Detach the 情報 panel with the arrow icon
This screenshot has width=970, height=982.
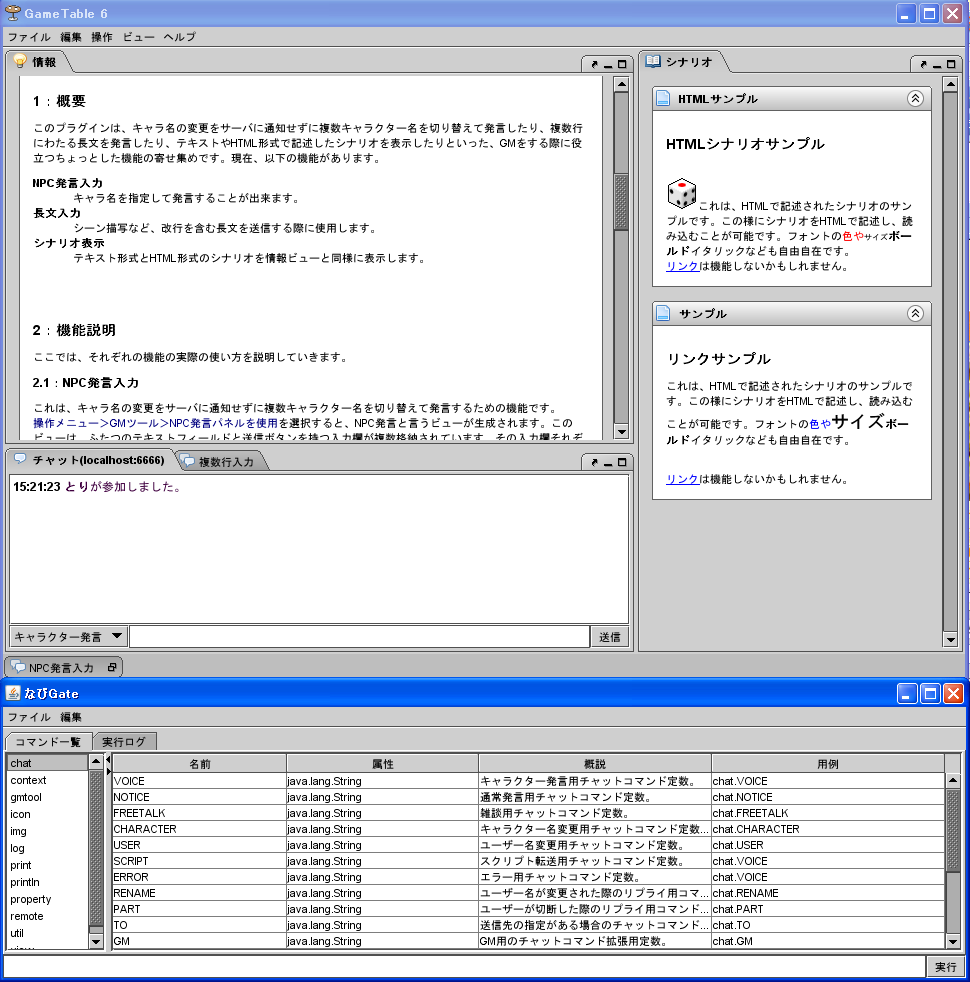click(594, 65)
